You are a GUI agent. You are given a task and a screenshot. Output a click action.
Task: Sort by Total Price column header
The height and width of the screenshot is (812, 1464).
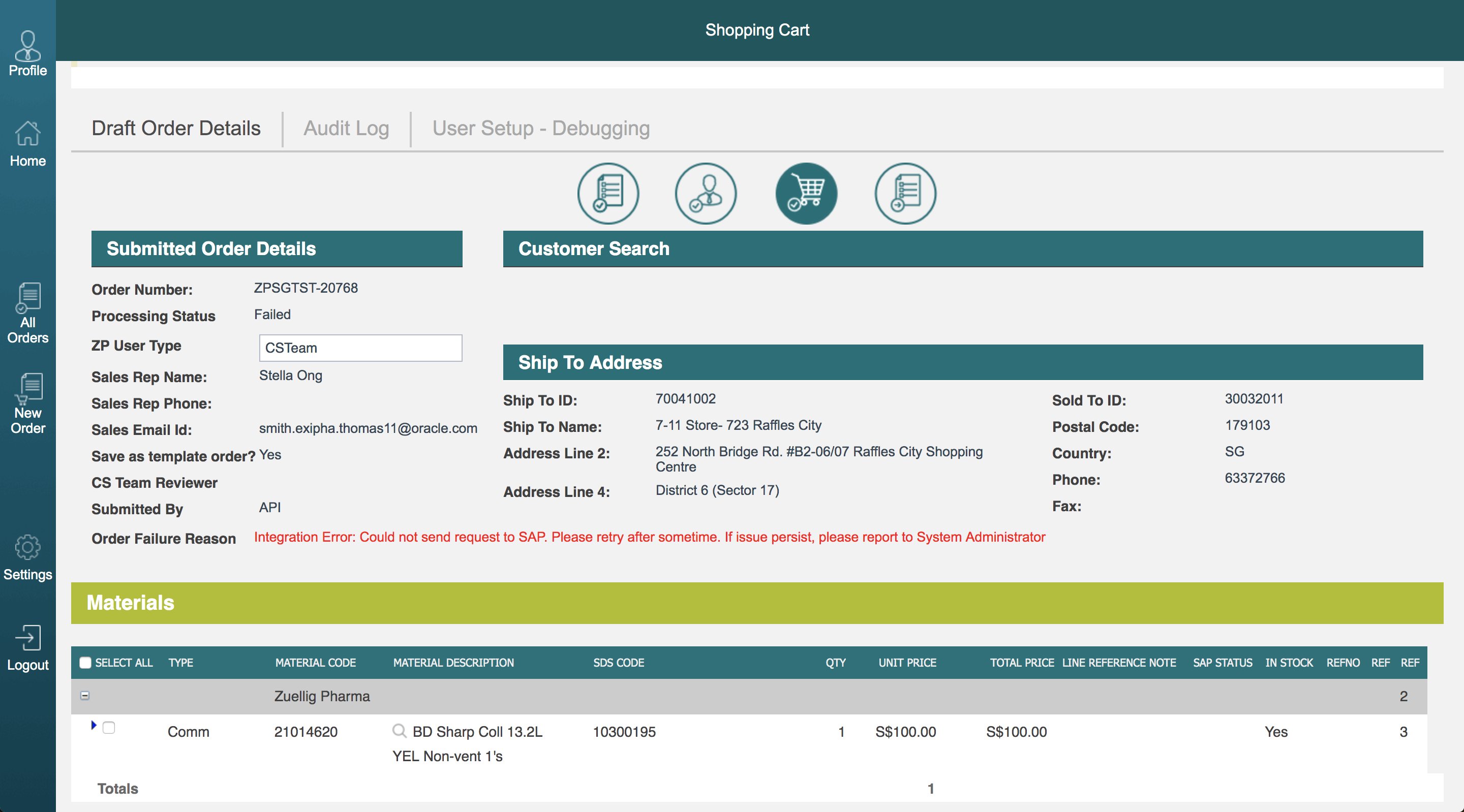tap(1022, 663)
